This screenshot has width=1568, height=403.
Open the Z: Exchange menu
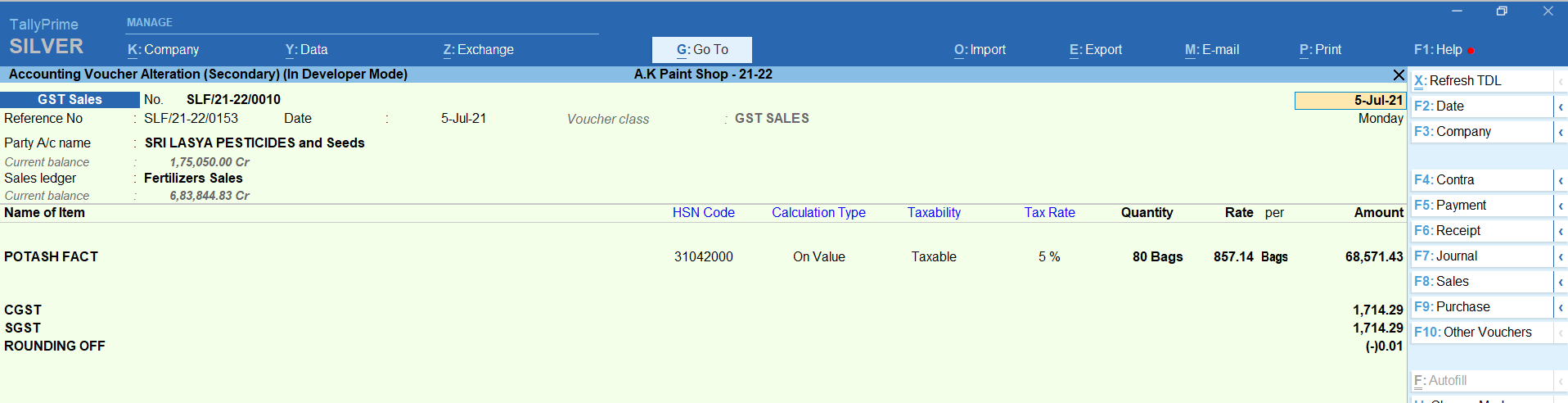478,49
